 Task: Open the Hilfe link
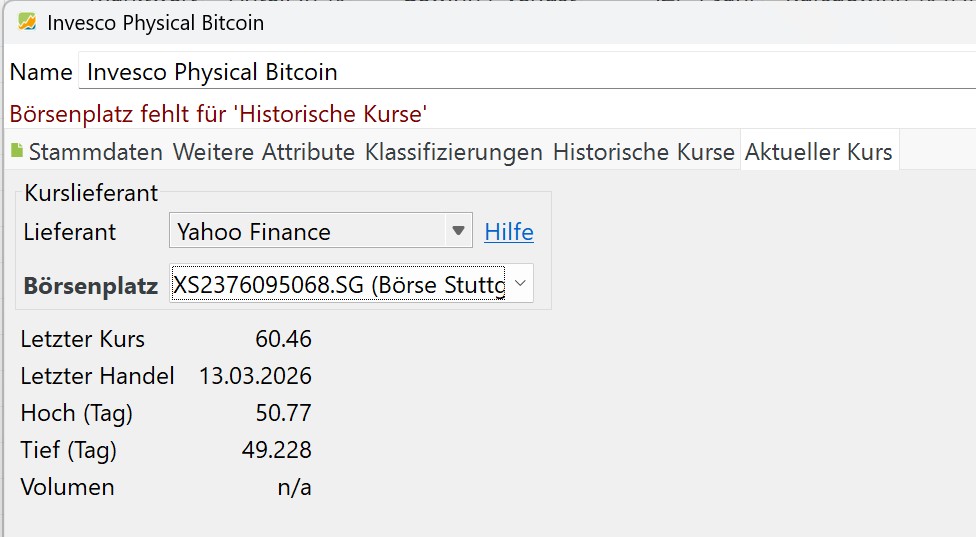click(x=509, y=232)
